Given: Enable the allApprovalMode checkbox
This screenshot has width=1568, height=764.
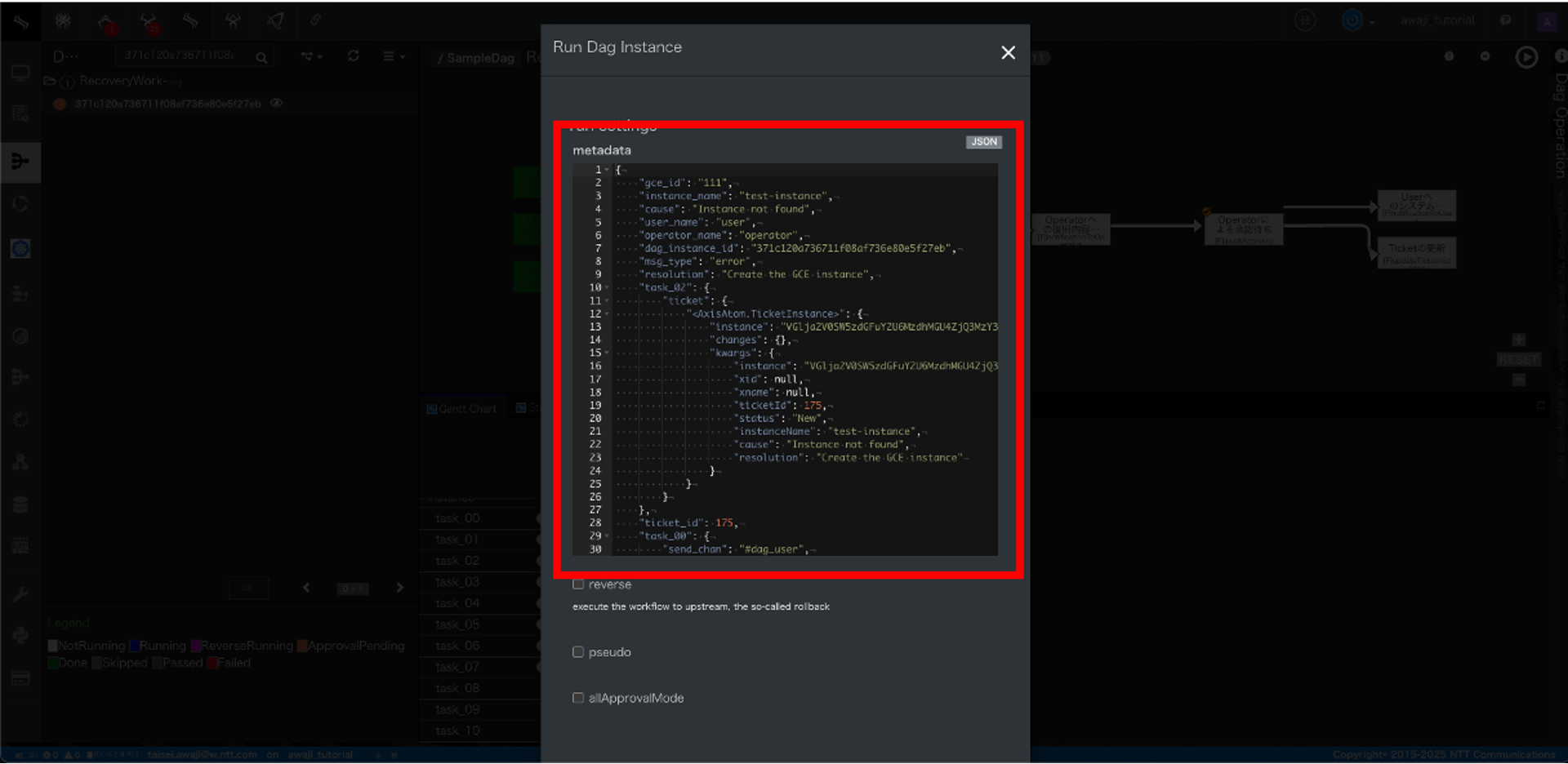Looking at the screenshot, I should click(578, 698).
